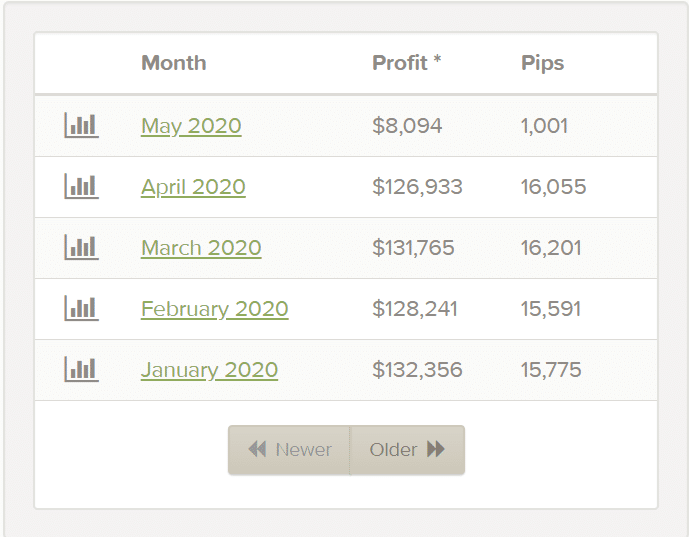The width and height of the screenshot is (689, 537).
Task: Go to Newer months page
Action: click(289, 450)
